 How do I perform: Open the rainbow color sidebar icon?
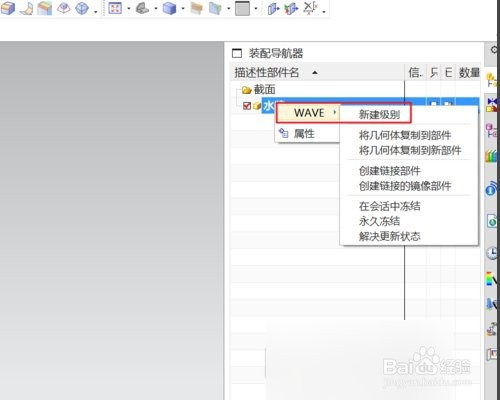pyautogui.click(x=492, y=279)
